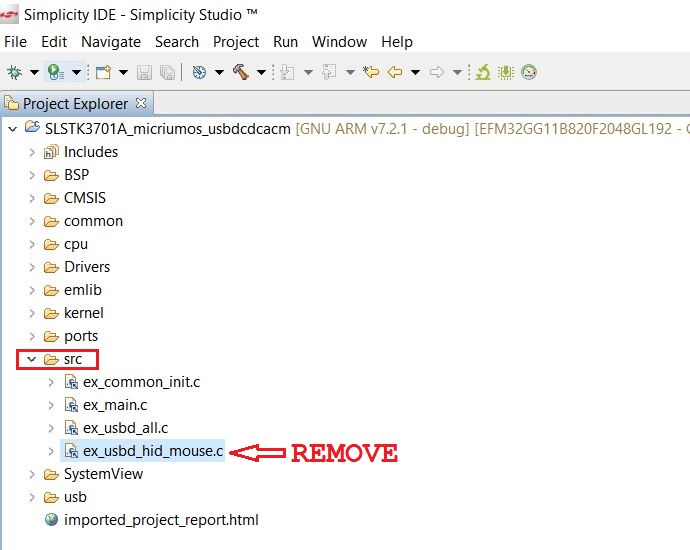Click the Back navigation yellow arrow
Screen dimensions: 690x550
click(x=395, y=72)
